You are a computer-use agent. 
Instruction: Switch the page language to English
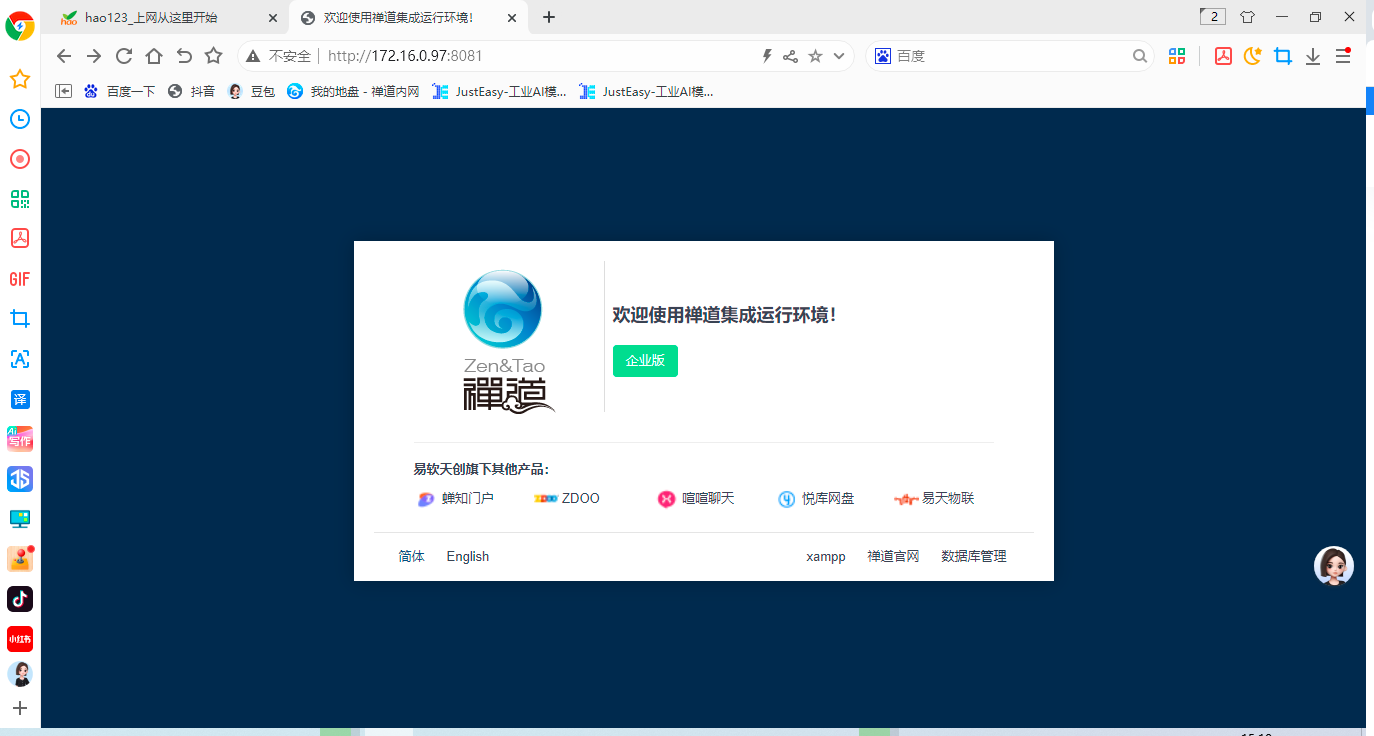point(467,556)
